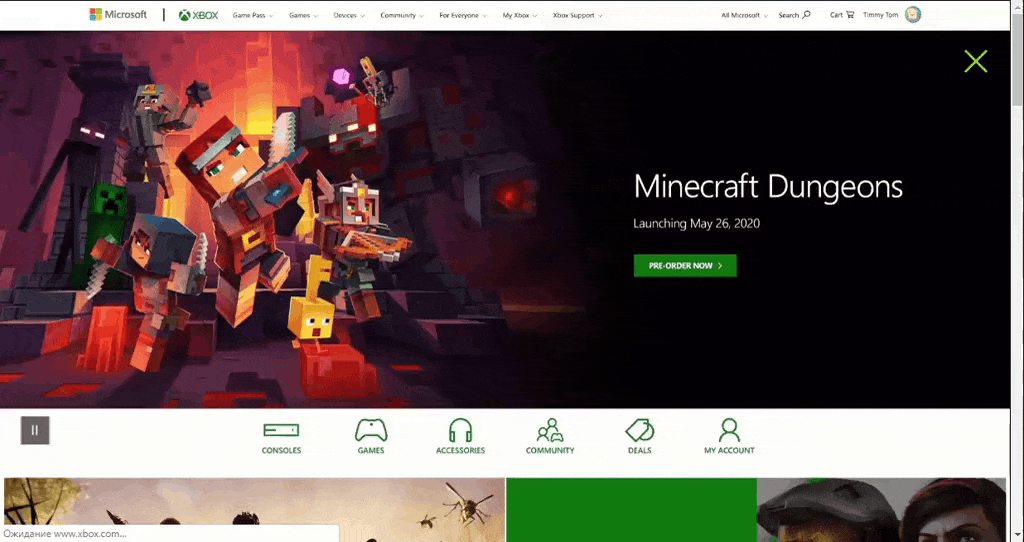Open the Xbox Support menu
1024x542 pixels.
577,16
